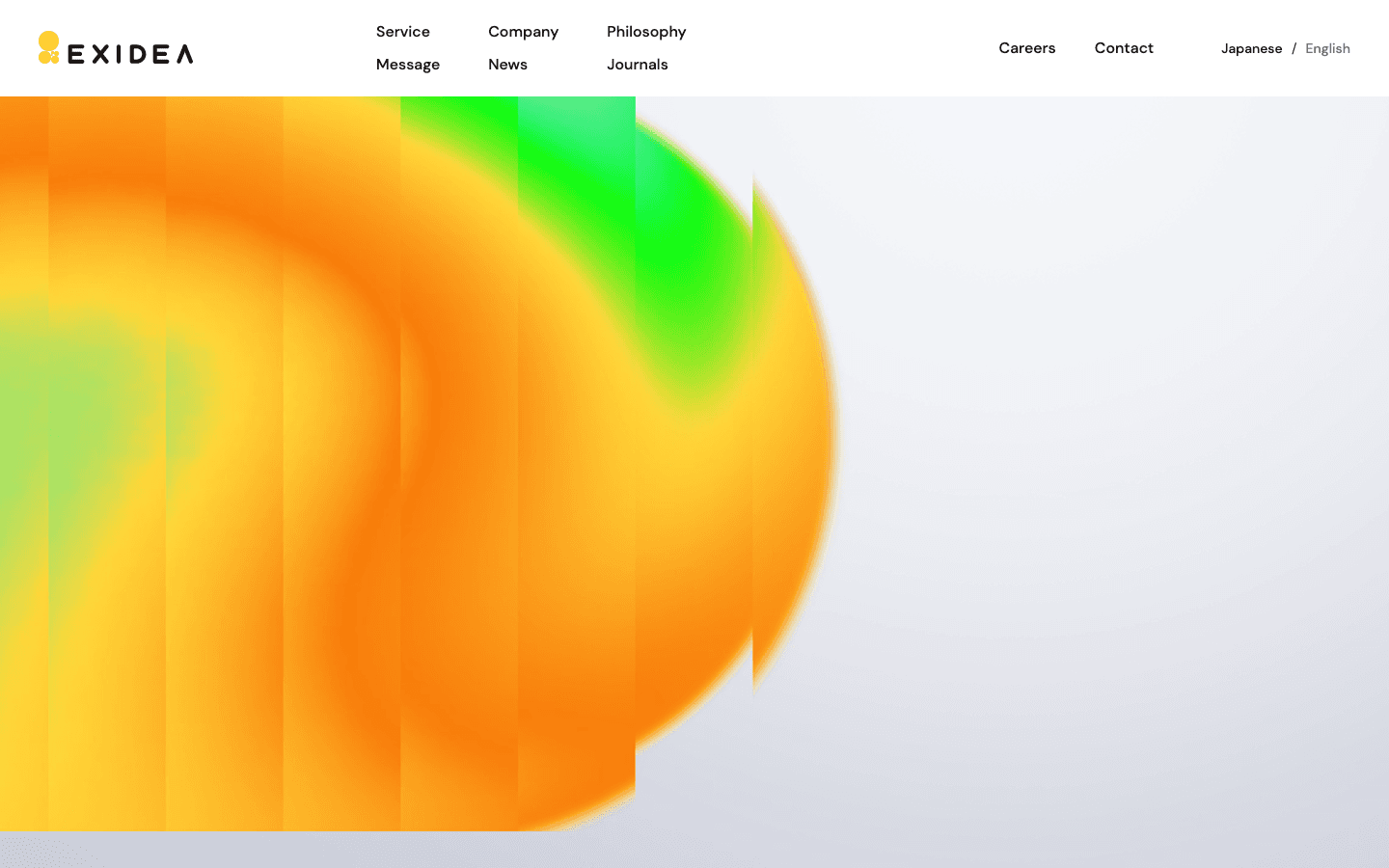Go to the Philosophy page
Image resolution: width=1389 pixels, height=868 pixels.
point(646,32)
